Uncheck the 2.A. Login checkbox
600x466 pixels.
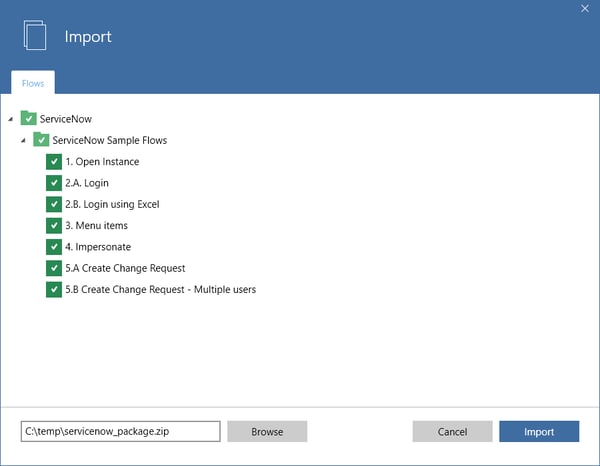(53, 183)
